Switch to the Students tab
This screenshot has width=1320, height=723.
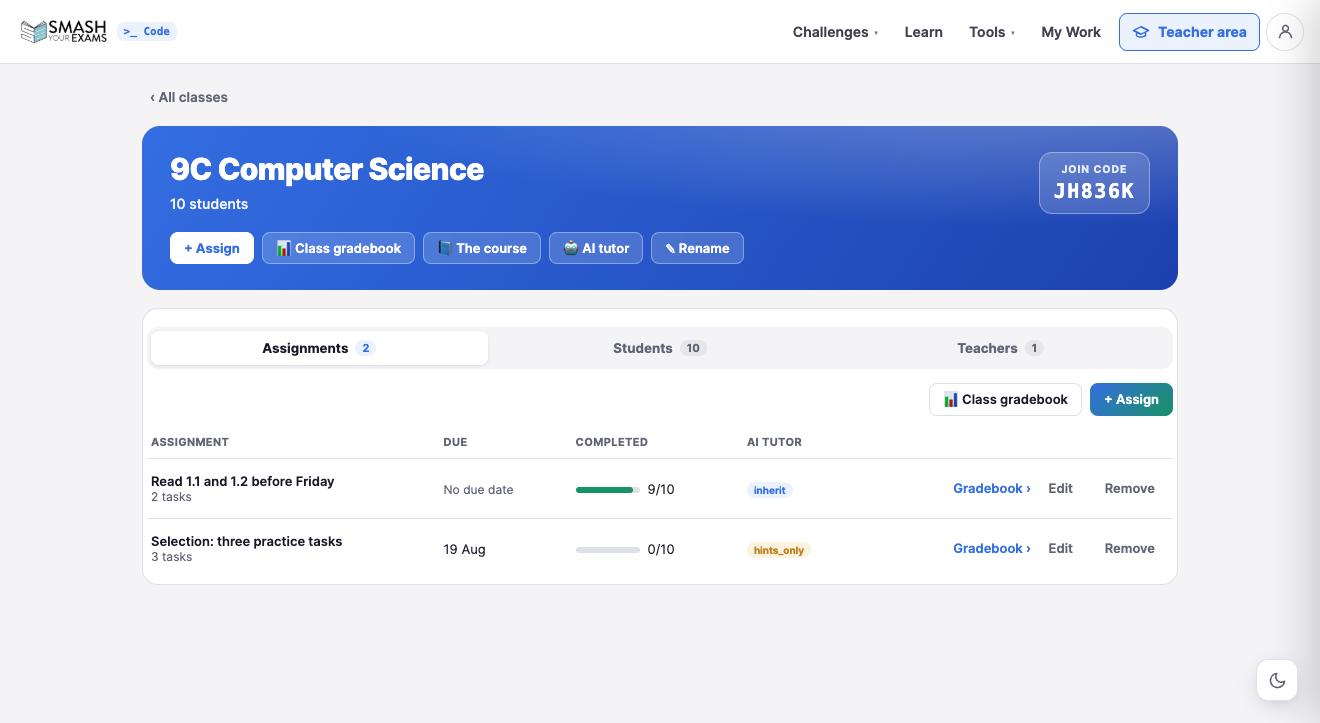[x=660, y=348]
